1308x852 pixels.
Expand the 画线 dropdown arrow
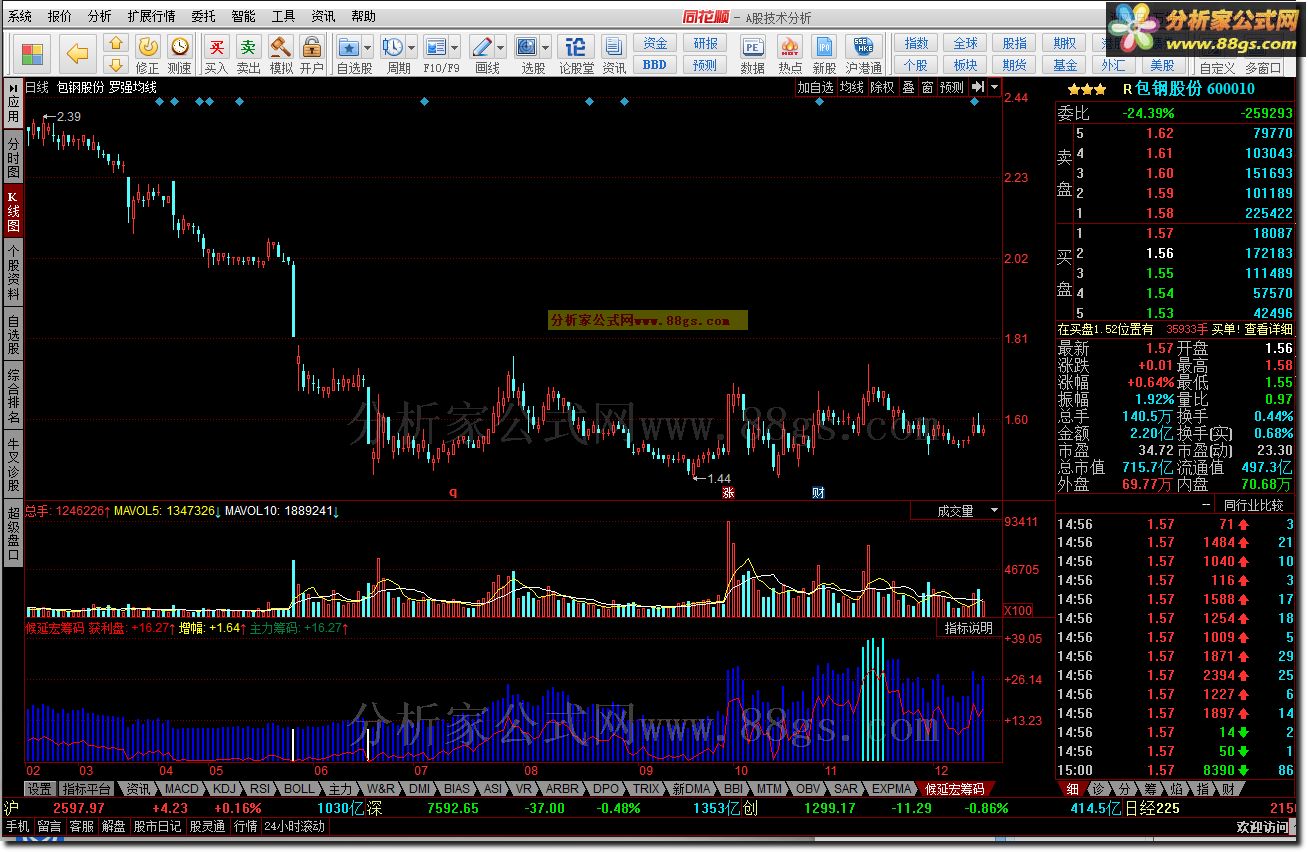[x=500, y=47]
